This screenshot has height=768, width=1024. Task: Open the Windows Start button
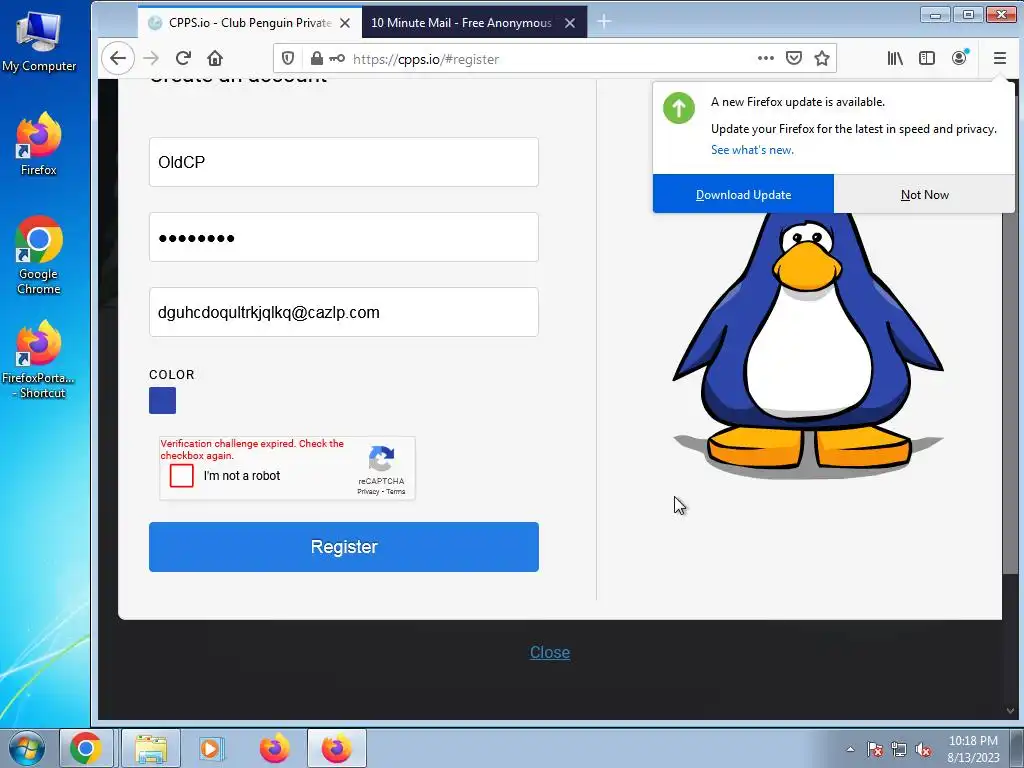27,748
